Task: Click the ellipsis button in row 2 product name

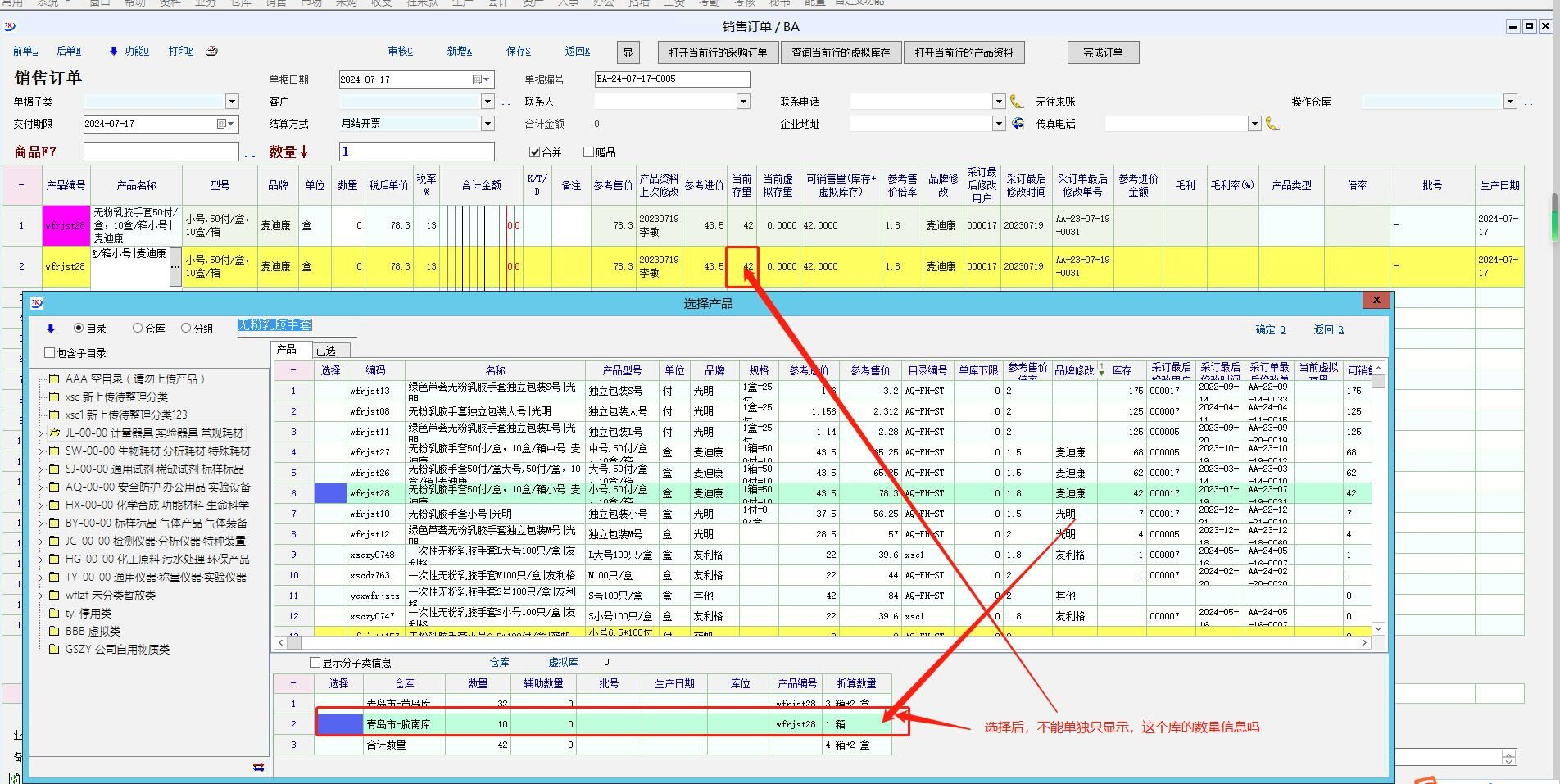Action: pos(175,267)
